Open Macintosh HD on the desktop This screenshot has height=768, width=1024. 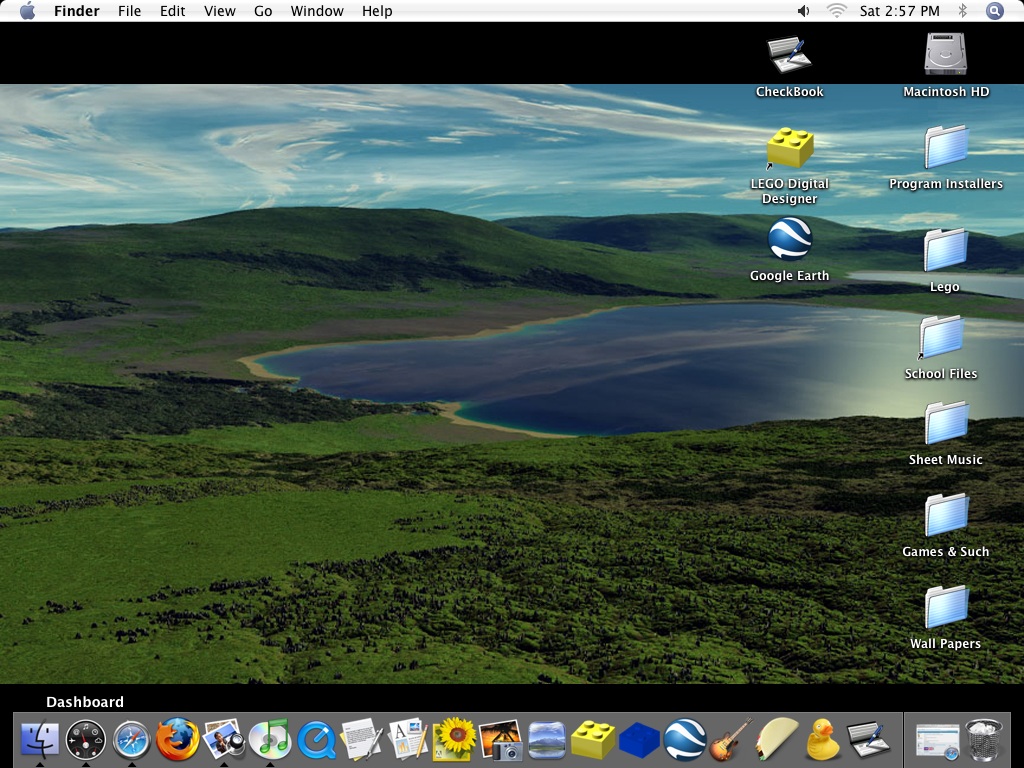[x=945, y=55]
